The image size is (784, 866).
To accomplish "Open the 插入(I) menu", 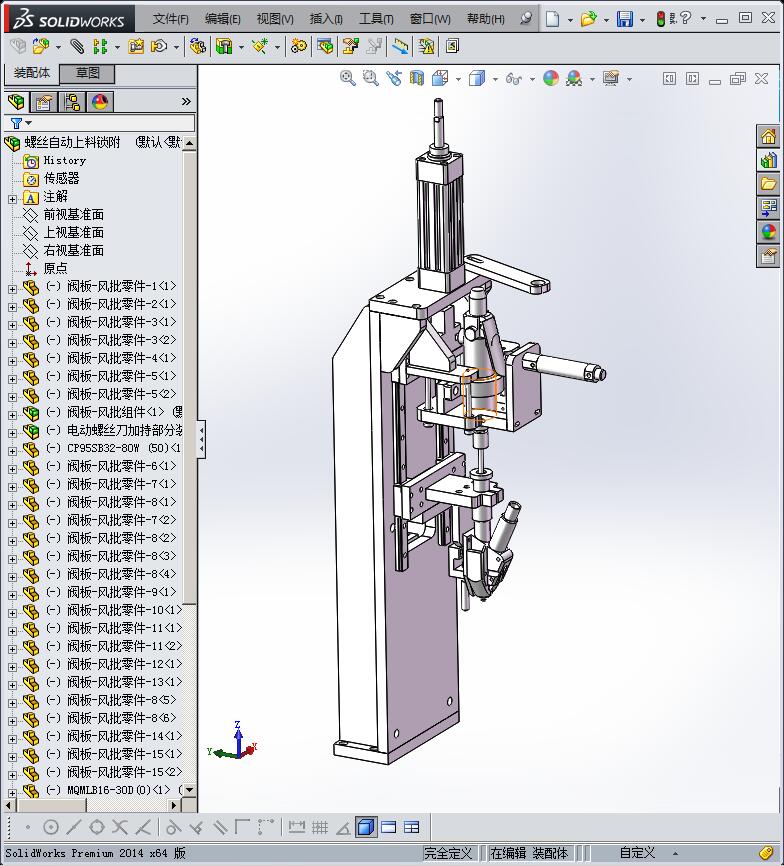I will click(x=326, y=19).
